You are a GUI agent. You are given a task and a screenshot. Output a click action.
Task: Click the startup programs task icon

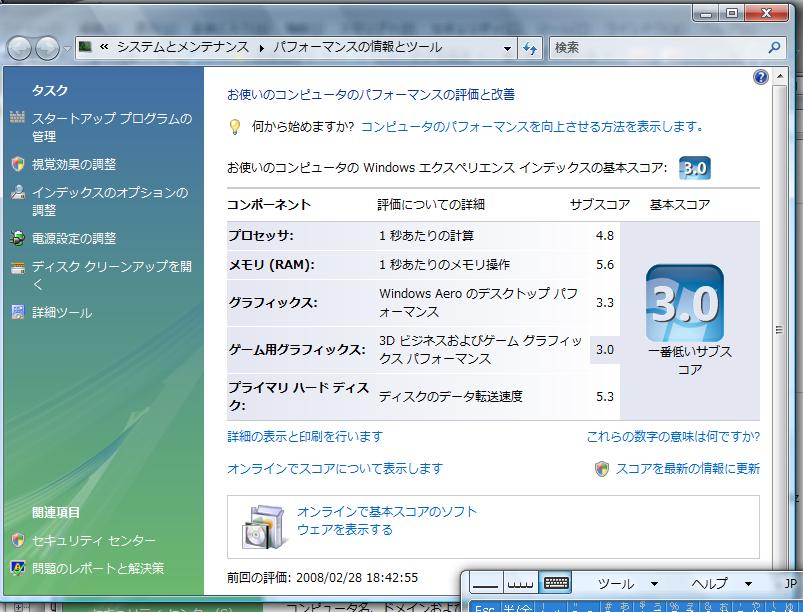pyautogui.click(x=17, y=117)
